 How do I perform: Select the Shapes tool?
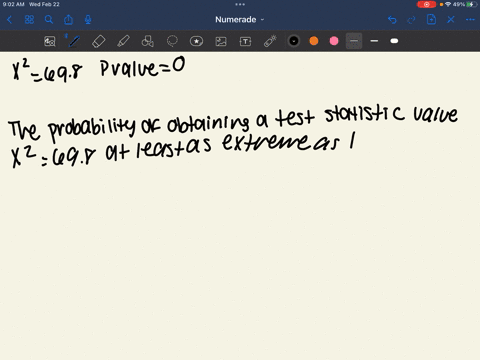[x=148, y=41]
